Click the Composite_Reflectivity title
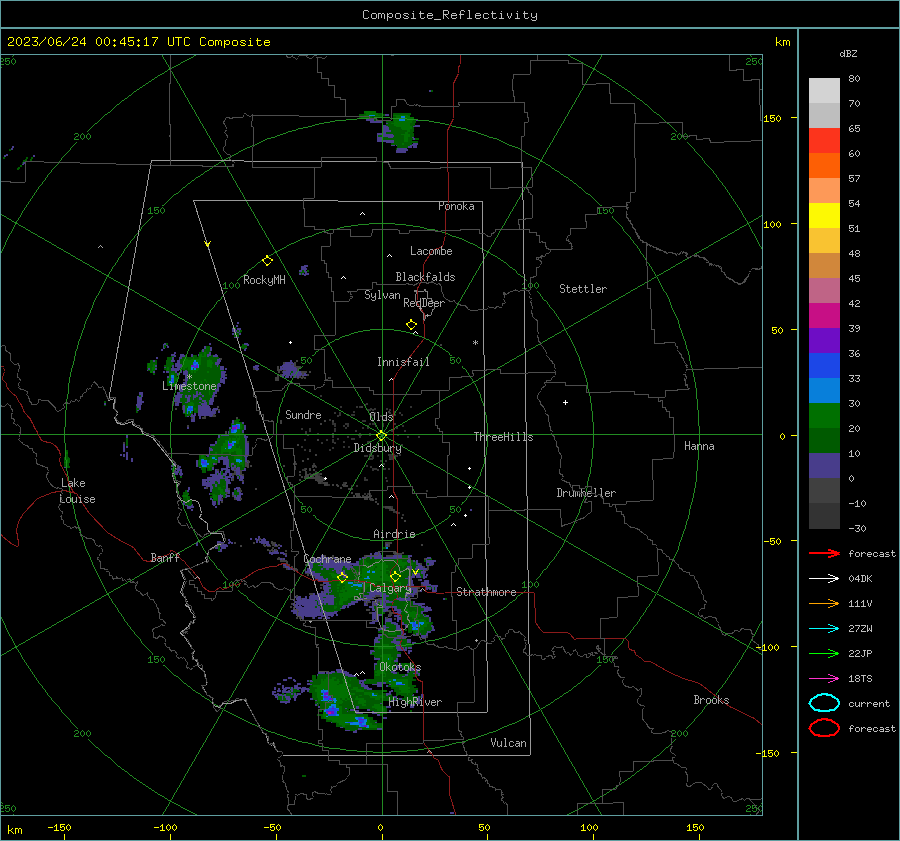The width and height of the screenshot is (900, 841). (450, 15)
